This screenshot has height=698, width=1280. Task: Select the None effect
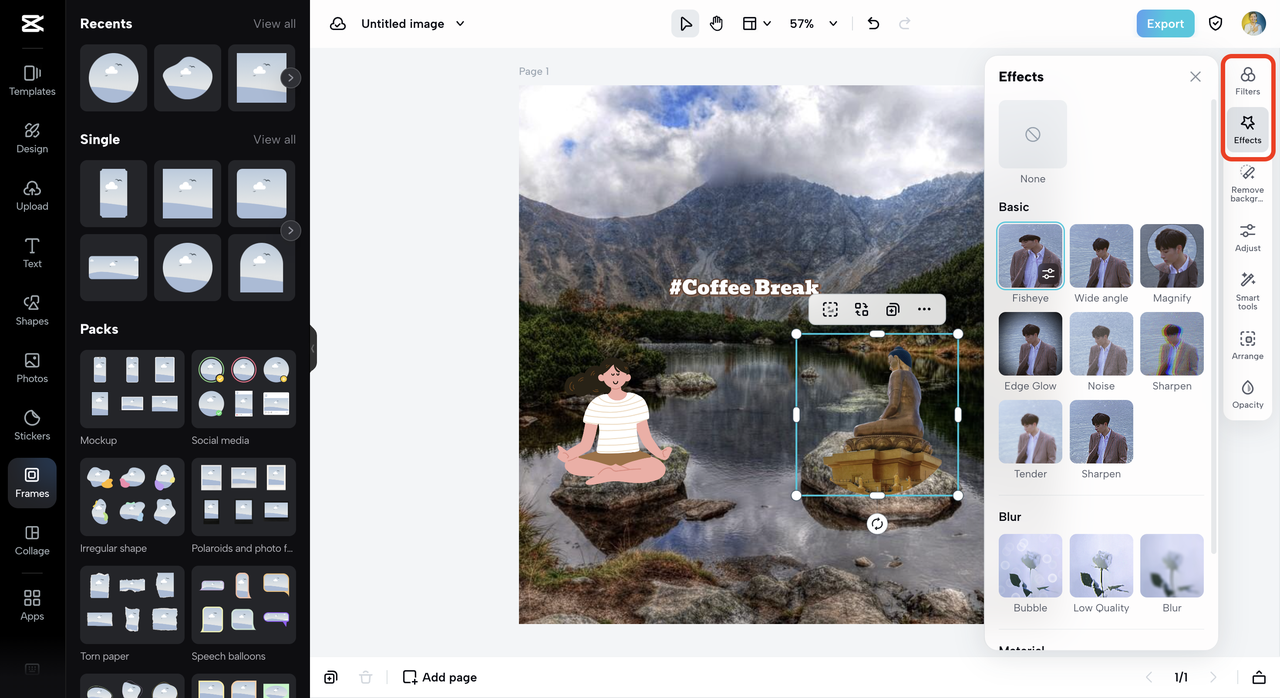(1033, 134)
